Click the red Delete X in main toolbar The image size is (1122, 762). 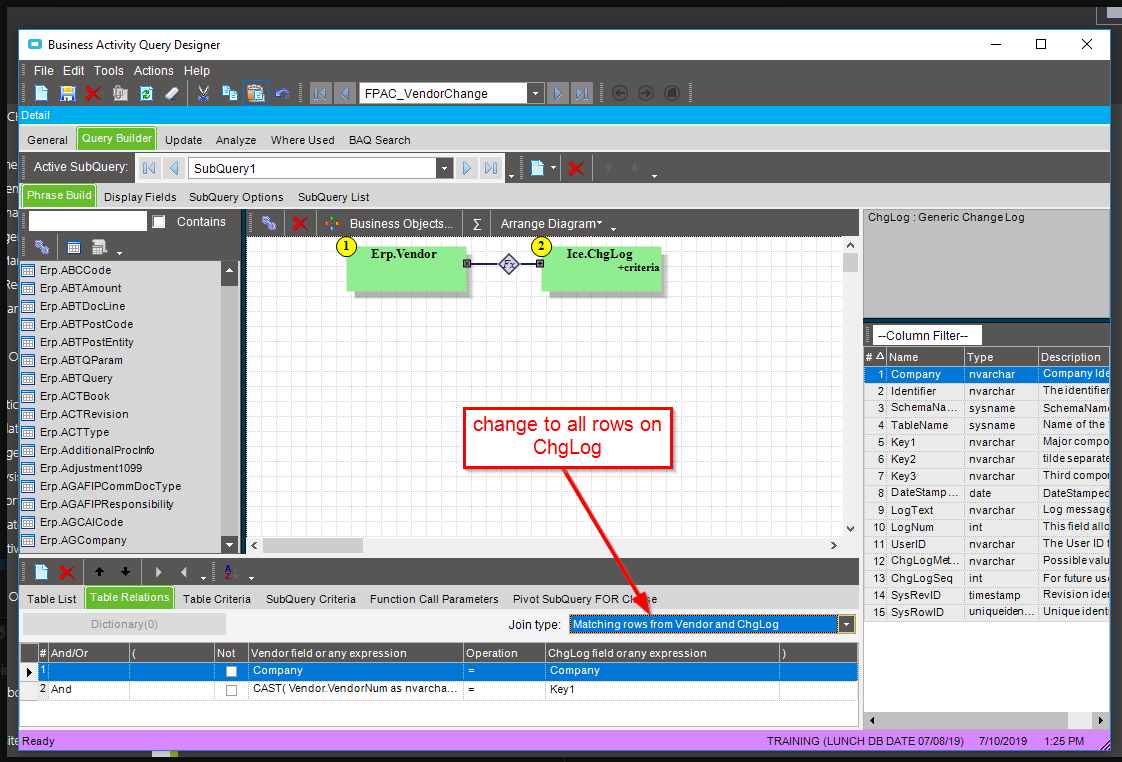(93, 93)
